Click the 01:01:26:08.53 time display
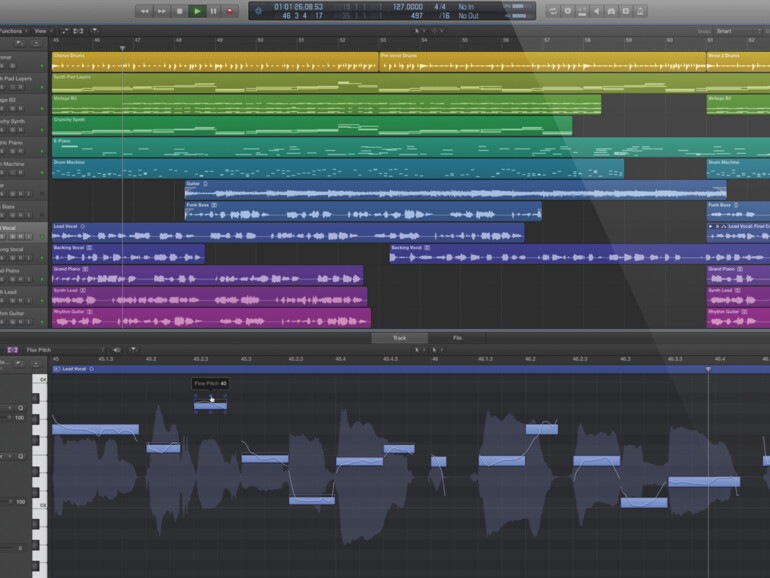 pyautogui.click(x=299, y=7)
